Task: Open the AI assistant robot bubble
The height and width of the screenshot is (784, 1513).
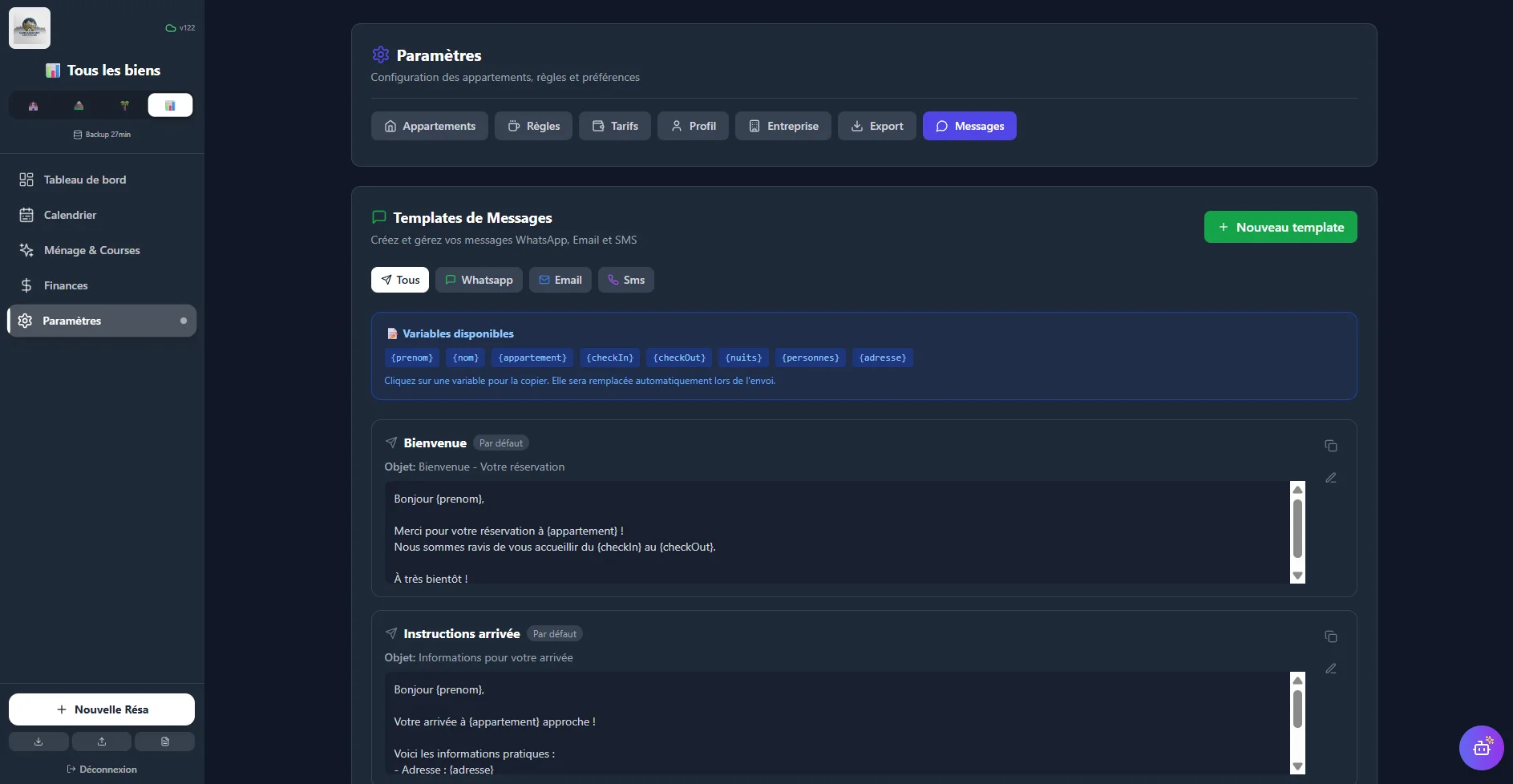Action: click(1481, 748)
